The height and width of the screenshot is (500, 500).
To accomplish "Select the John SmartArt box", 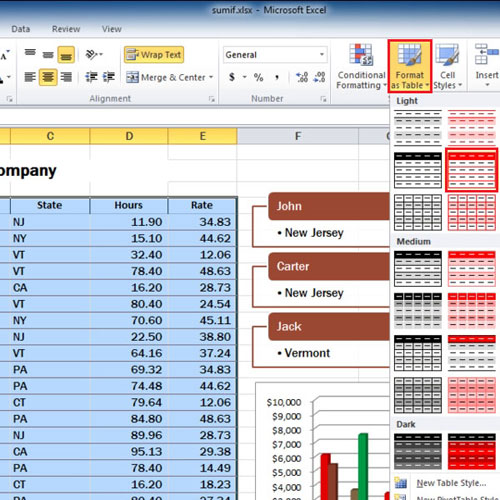I will (329, 206).
